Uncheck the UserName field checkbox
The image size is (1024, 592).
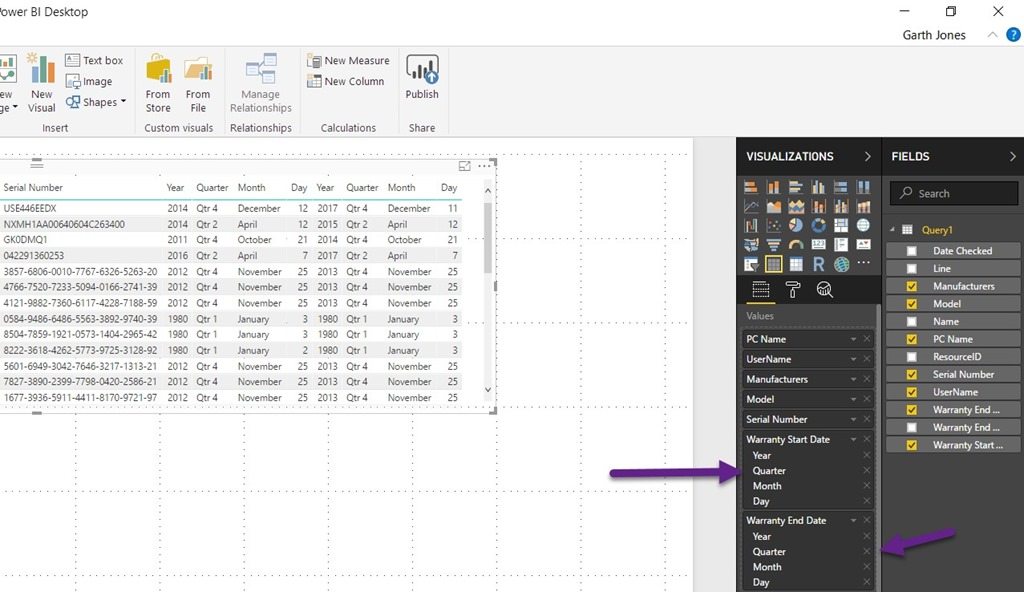click(x=912, y=392)
